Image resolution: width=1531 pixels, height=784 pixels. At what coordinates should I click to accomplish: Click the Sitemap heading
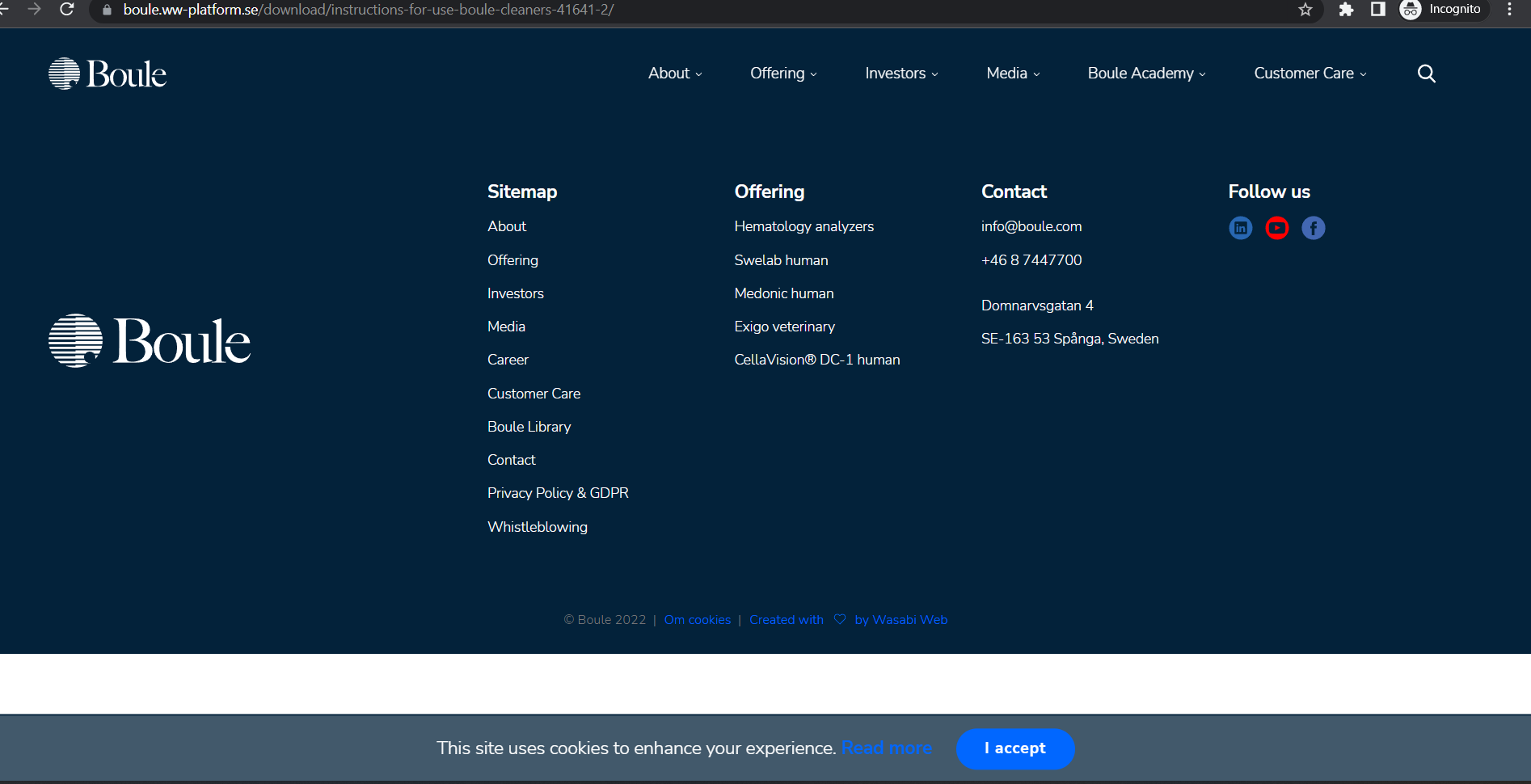coord(522,192)
